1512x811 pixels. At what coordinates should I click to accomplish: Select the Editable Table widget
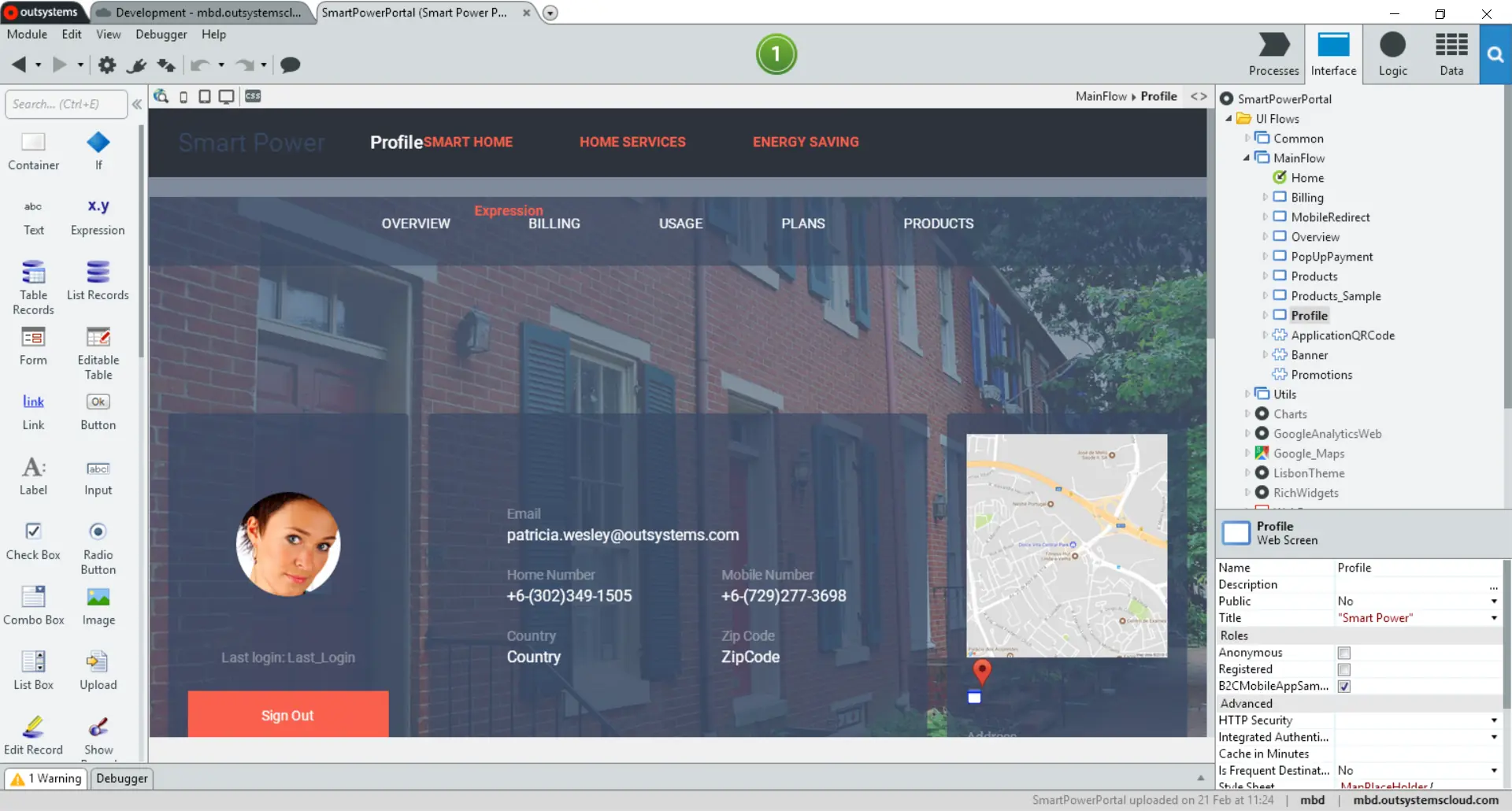pyautogui.click(x=98, y=353)
